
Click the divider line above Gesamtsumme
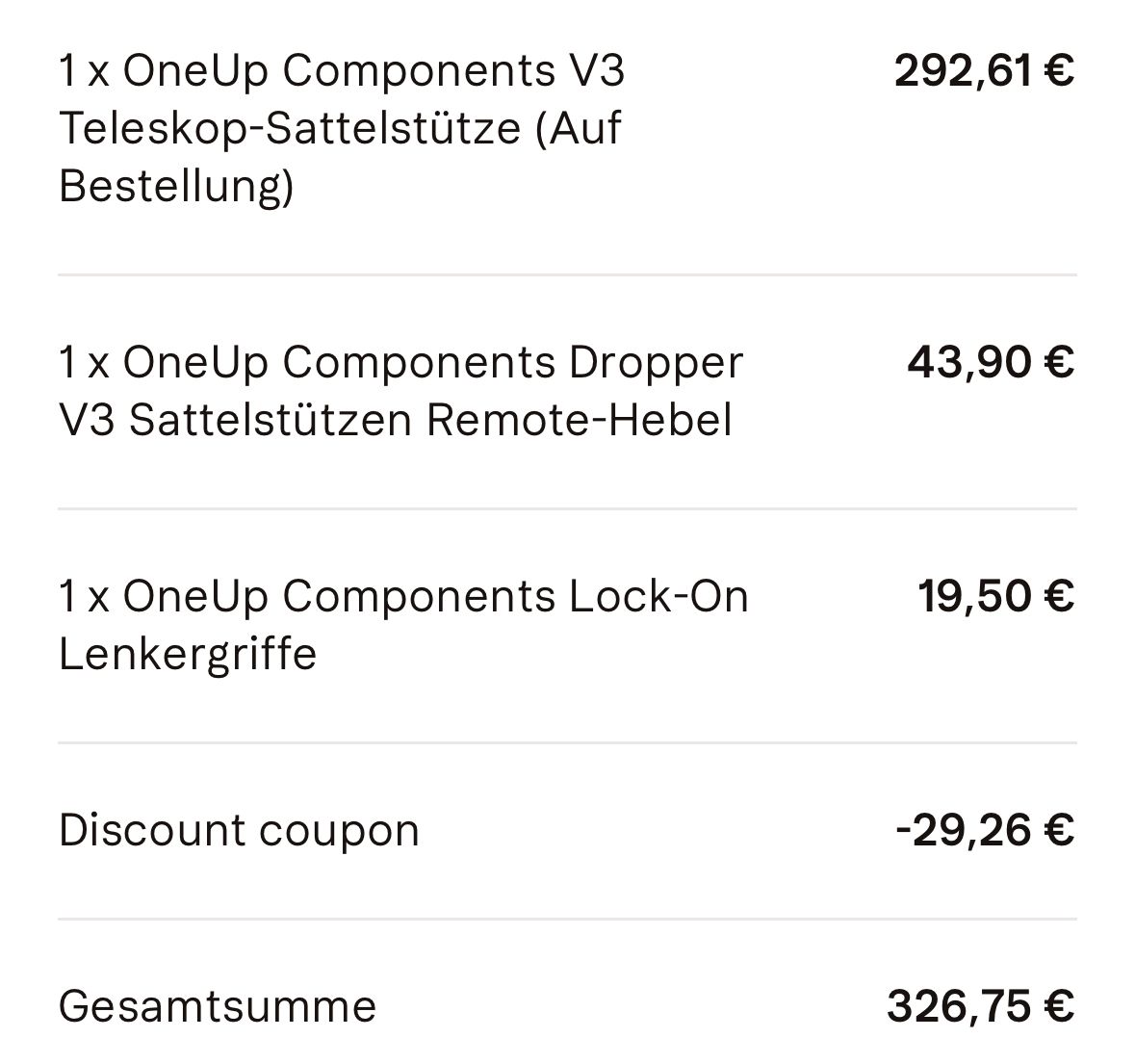567,920
